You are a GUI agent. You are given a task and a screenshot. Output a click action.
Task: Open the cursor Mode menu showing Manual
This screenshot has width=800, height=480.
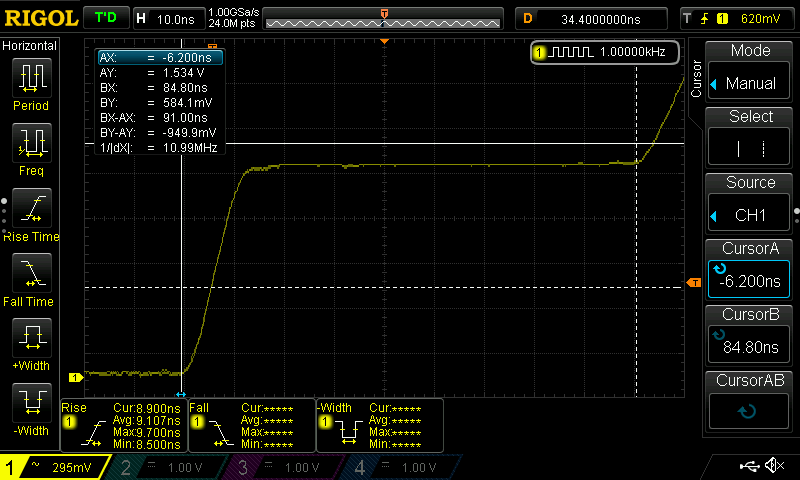point(749,83)
